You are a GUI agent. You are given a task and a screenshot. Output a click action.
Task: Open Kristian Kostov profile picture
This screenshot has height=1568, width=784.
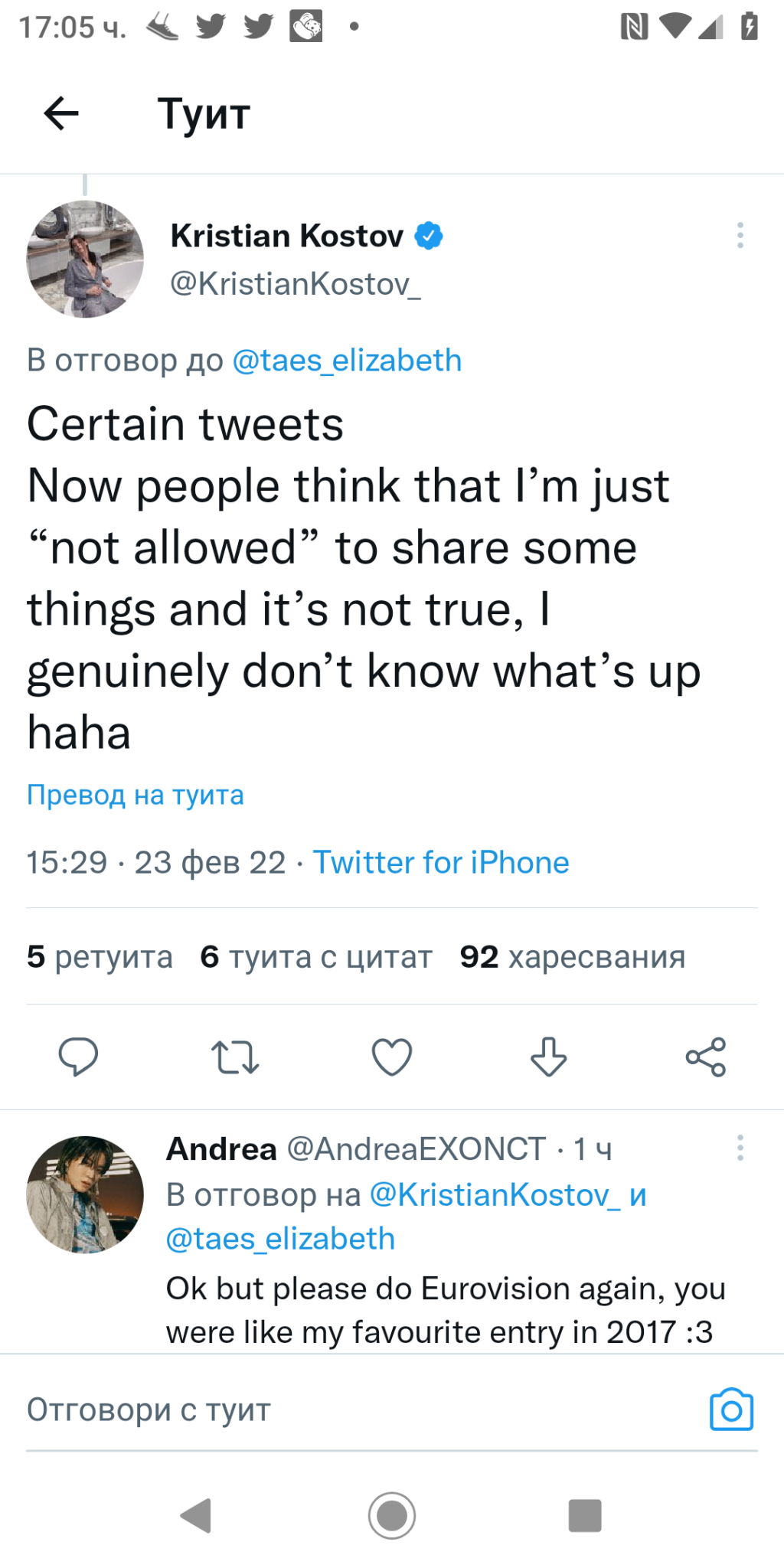click(85, 259)
